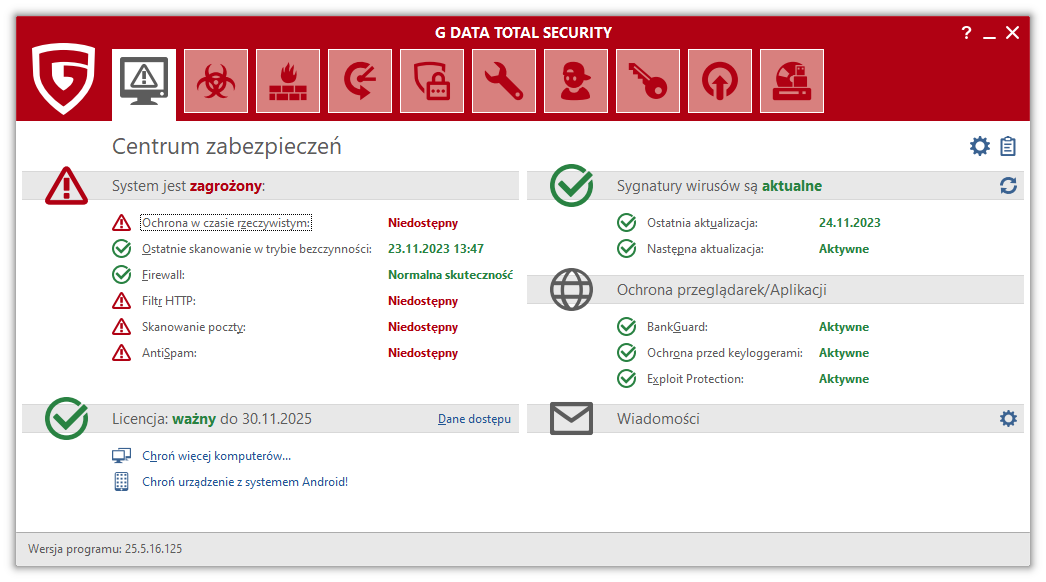Open the AntiSpam entry

[169, 353]
